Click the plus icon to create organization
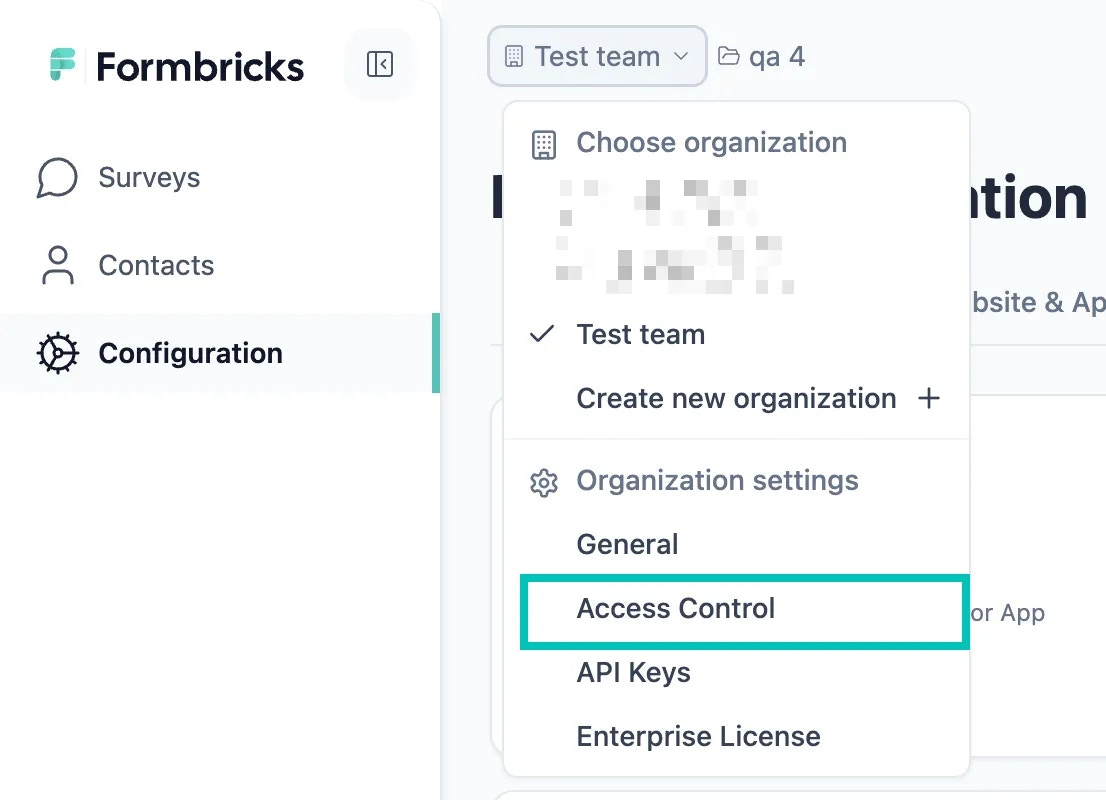Image resolution: width=1106 pixels, height=800 pixels. 929,399
